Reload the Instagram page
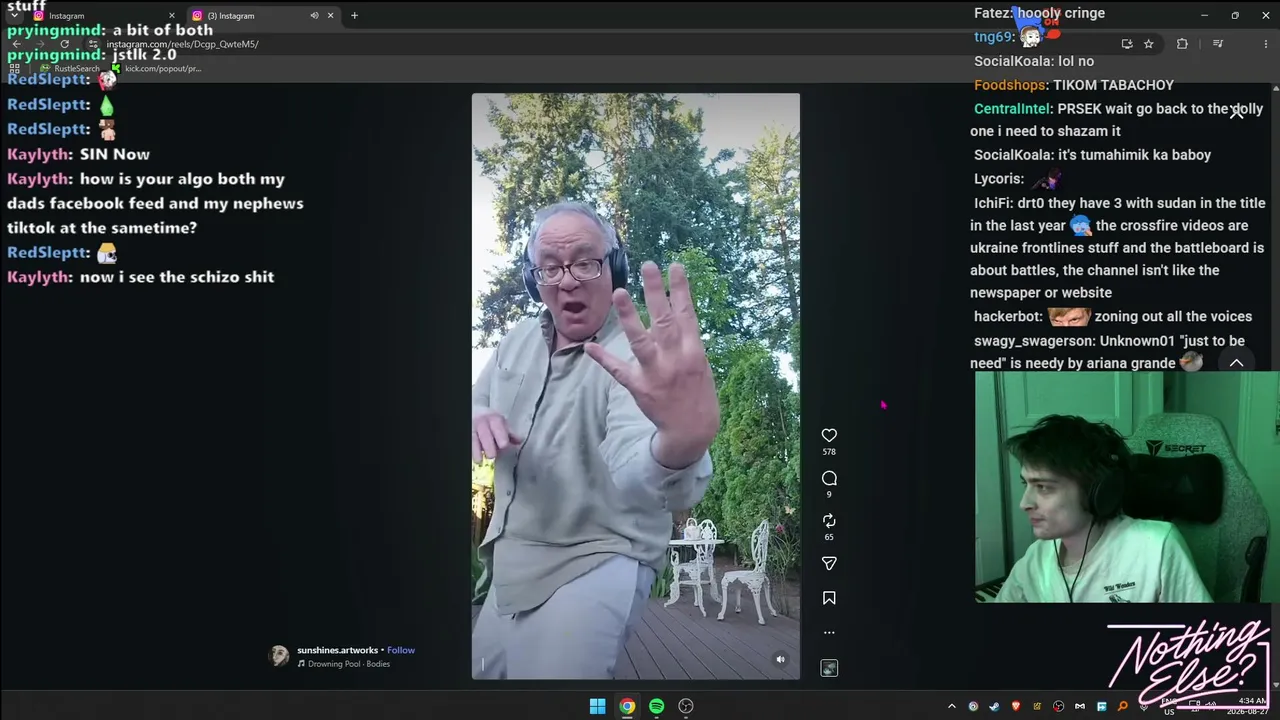Viewport: 1280px width, 720px height. tap(65, 44)
